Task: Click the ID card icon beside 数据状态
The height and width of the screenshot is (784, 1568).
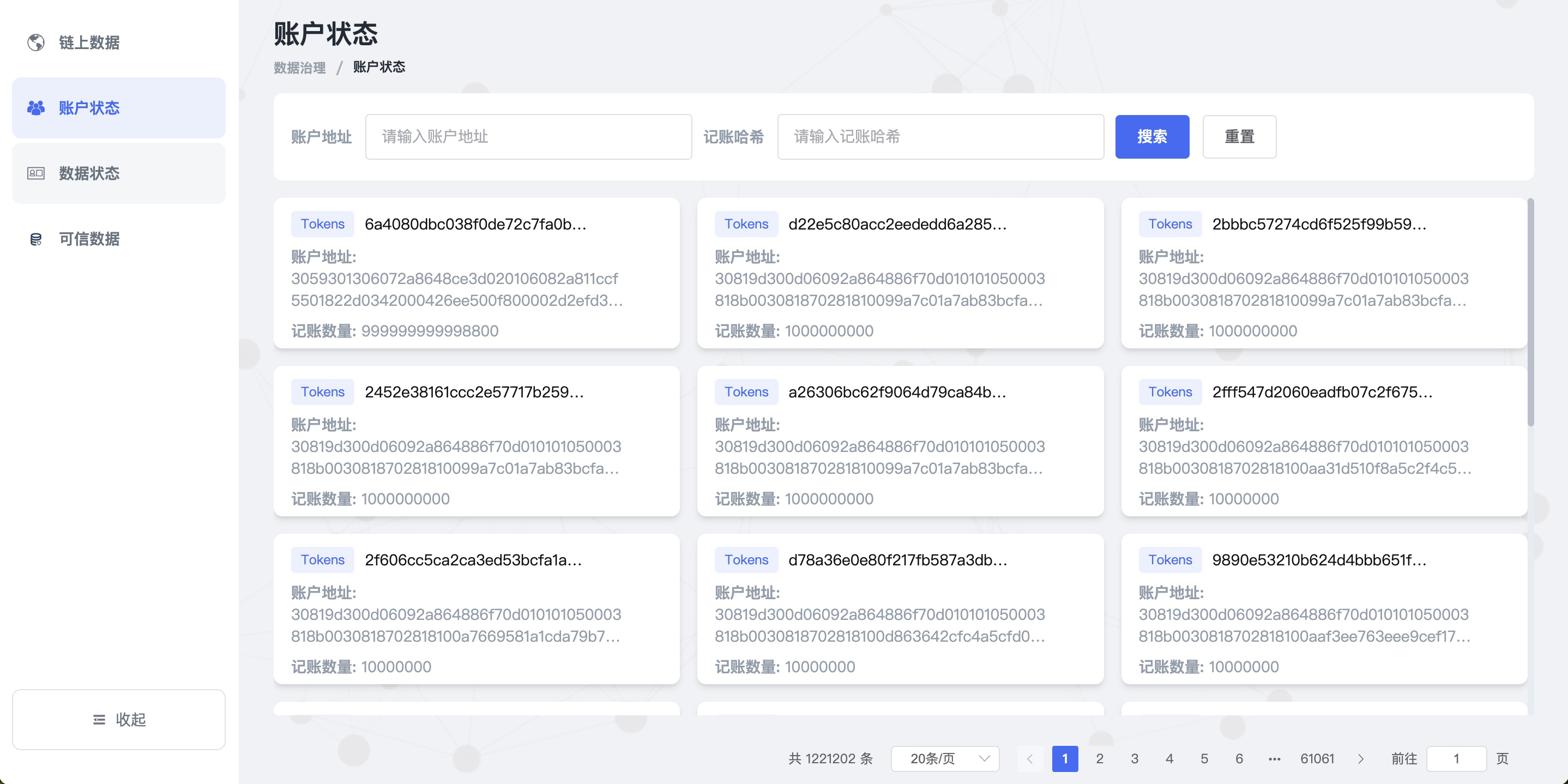Action: coord(36,173)
